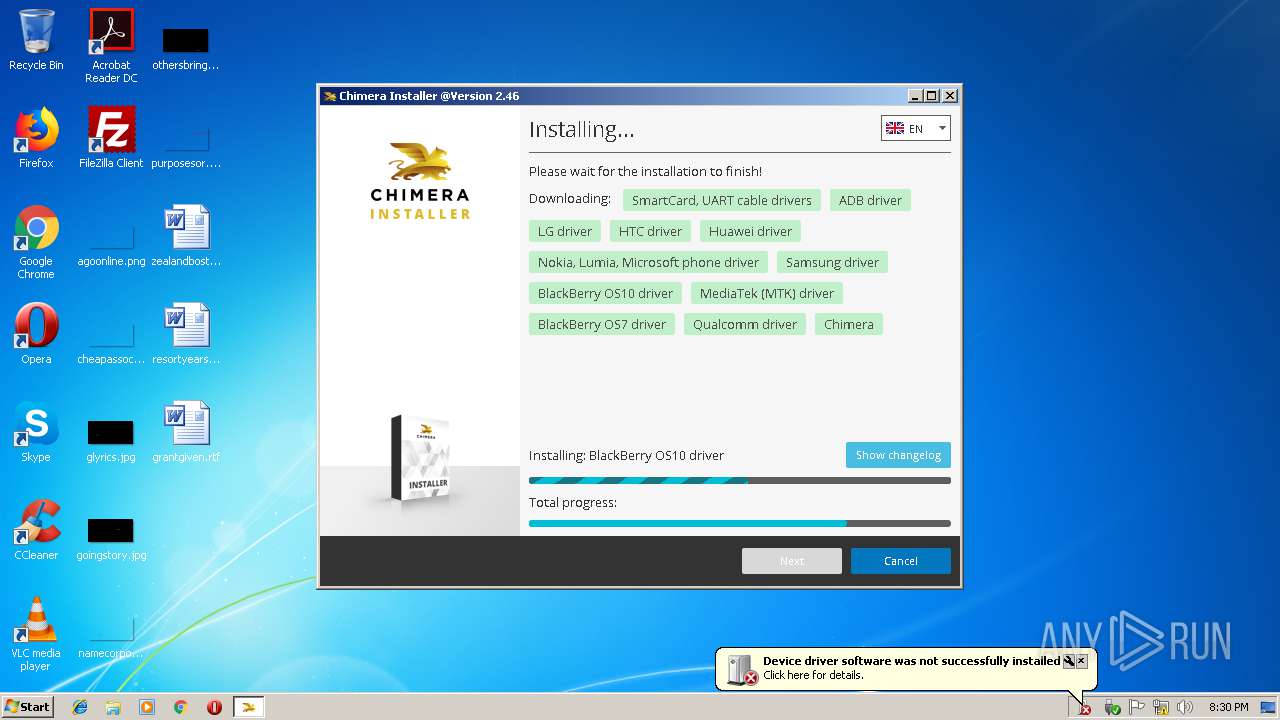Open Action Center flag tray icon

[x=1137, y=707]
